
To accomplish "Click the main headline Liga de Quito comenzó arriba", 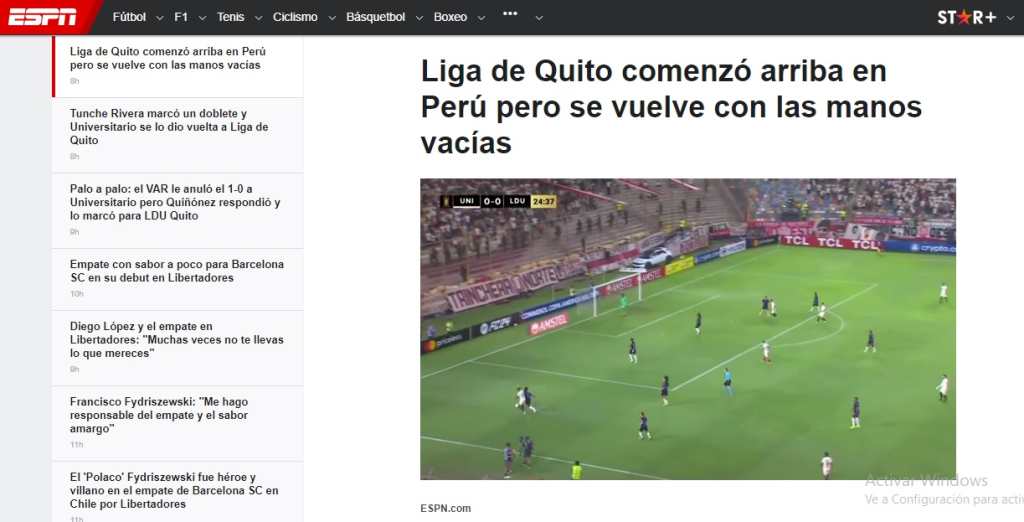I will click(x=671, y=106).
